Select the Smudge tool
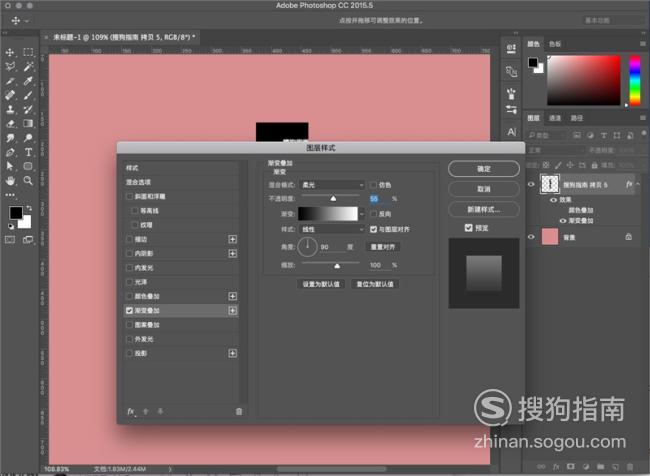 coord(10,138)
